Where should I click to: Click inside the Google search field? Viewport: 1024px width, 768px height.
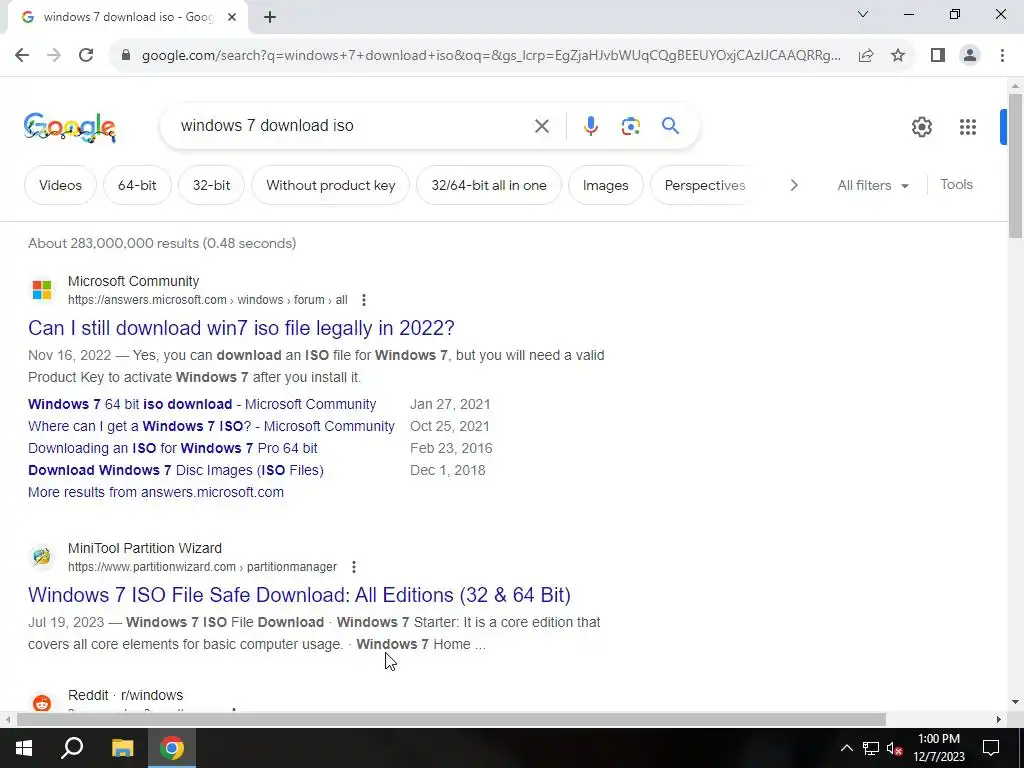353,125
